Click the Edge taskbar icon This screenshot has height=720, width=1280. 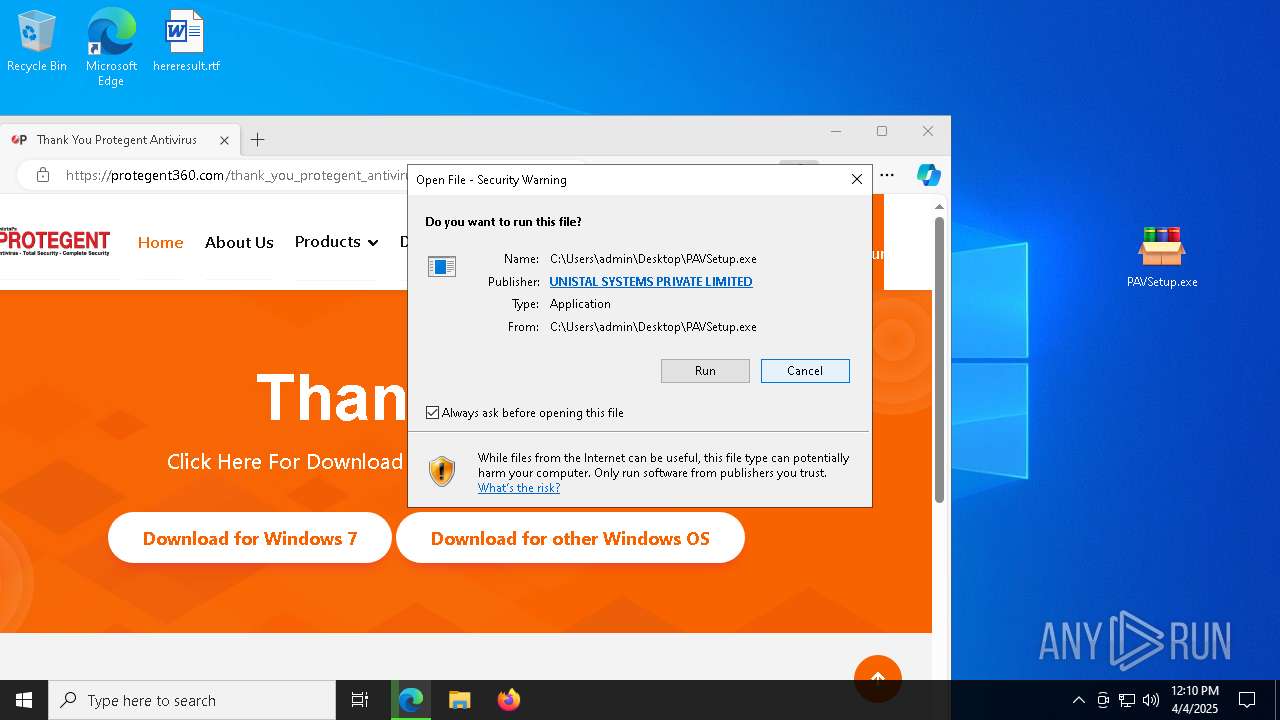[x=411, y=700]
